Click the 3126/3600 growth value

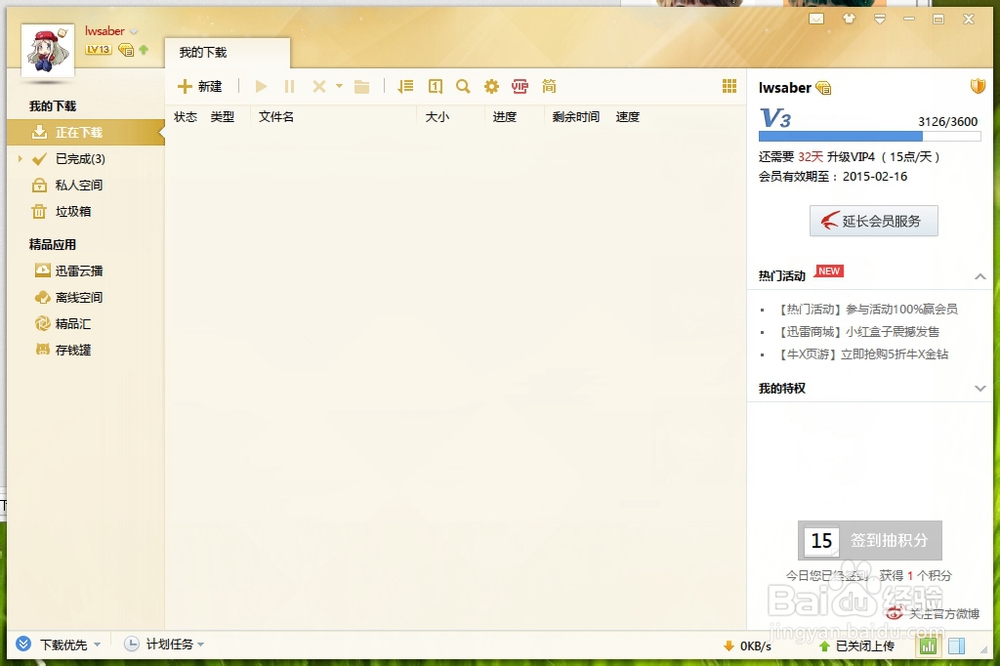click(x=948, y=121)
